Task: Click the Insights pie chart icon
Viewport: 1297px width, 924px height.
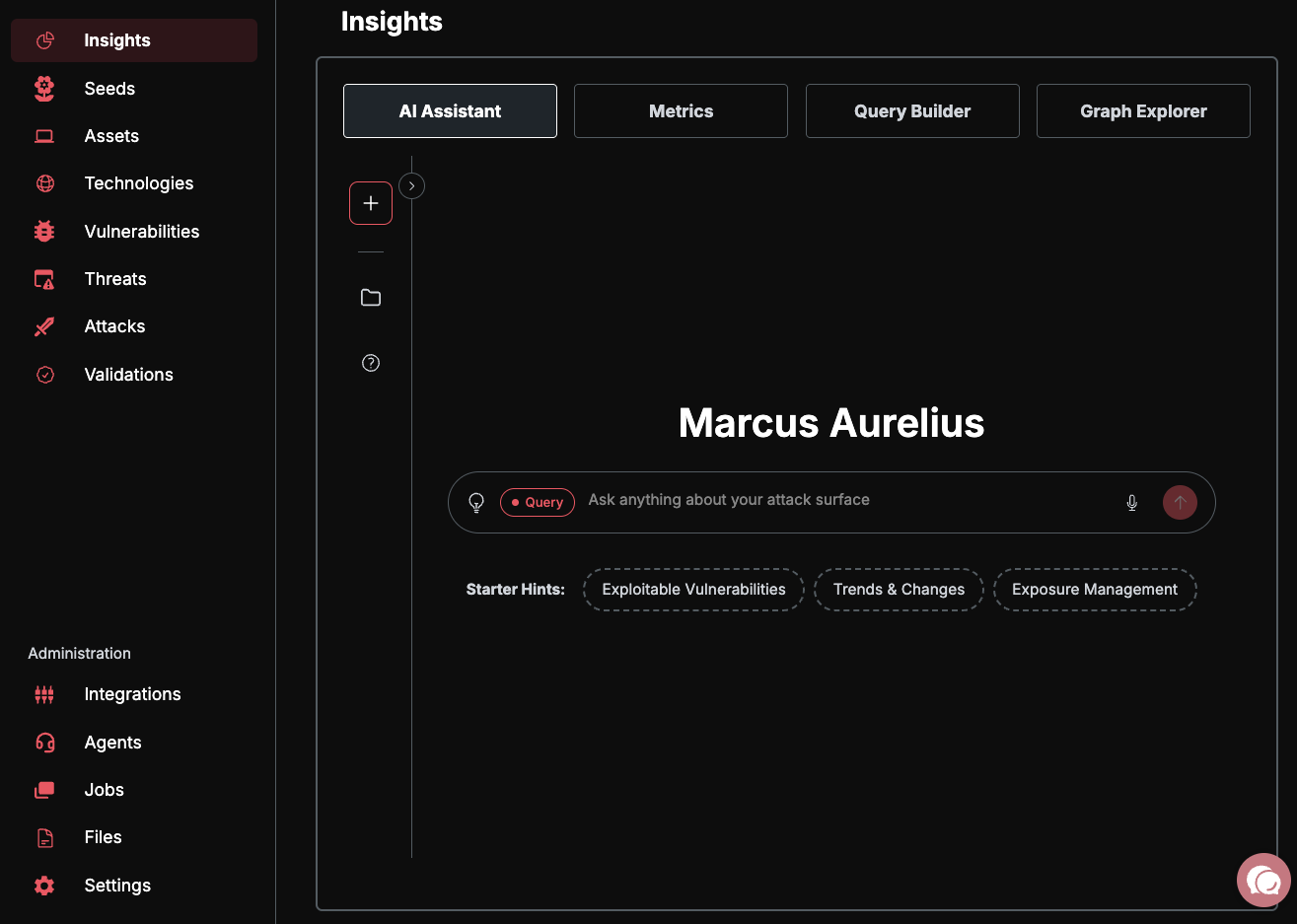Action: pyautogui.click(x=45, y=40)
